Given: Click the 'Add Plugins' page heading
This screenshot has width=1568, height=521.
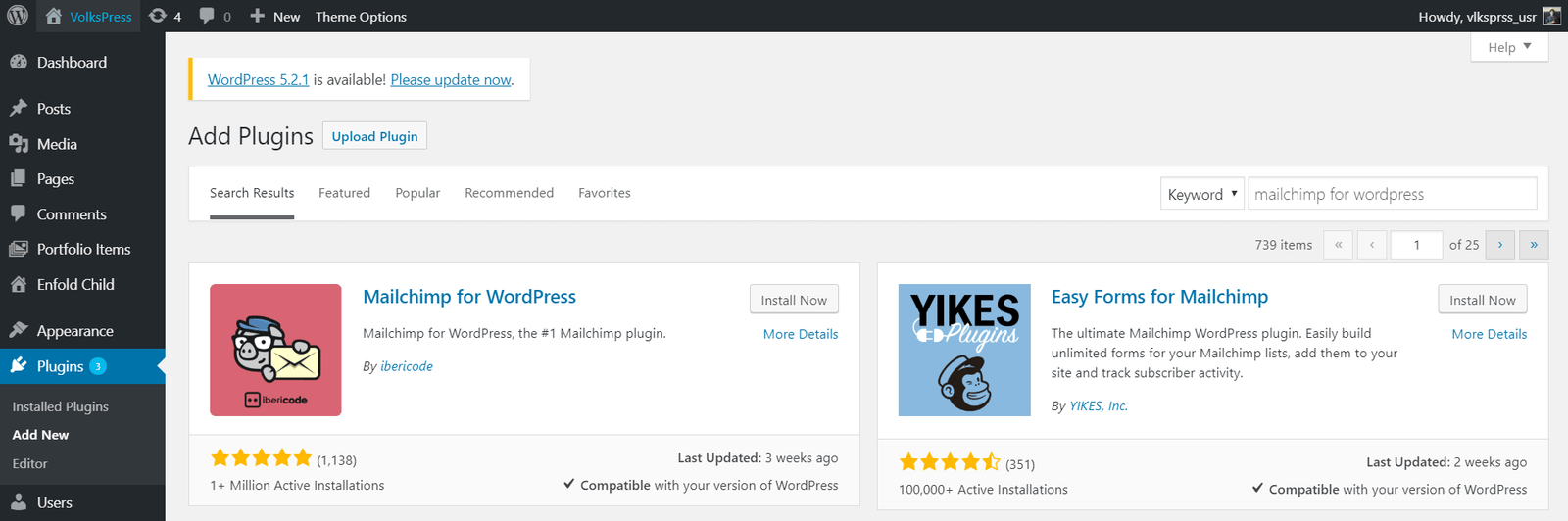Looking at the screenshot, I should click(x=251, y=136).
